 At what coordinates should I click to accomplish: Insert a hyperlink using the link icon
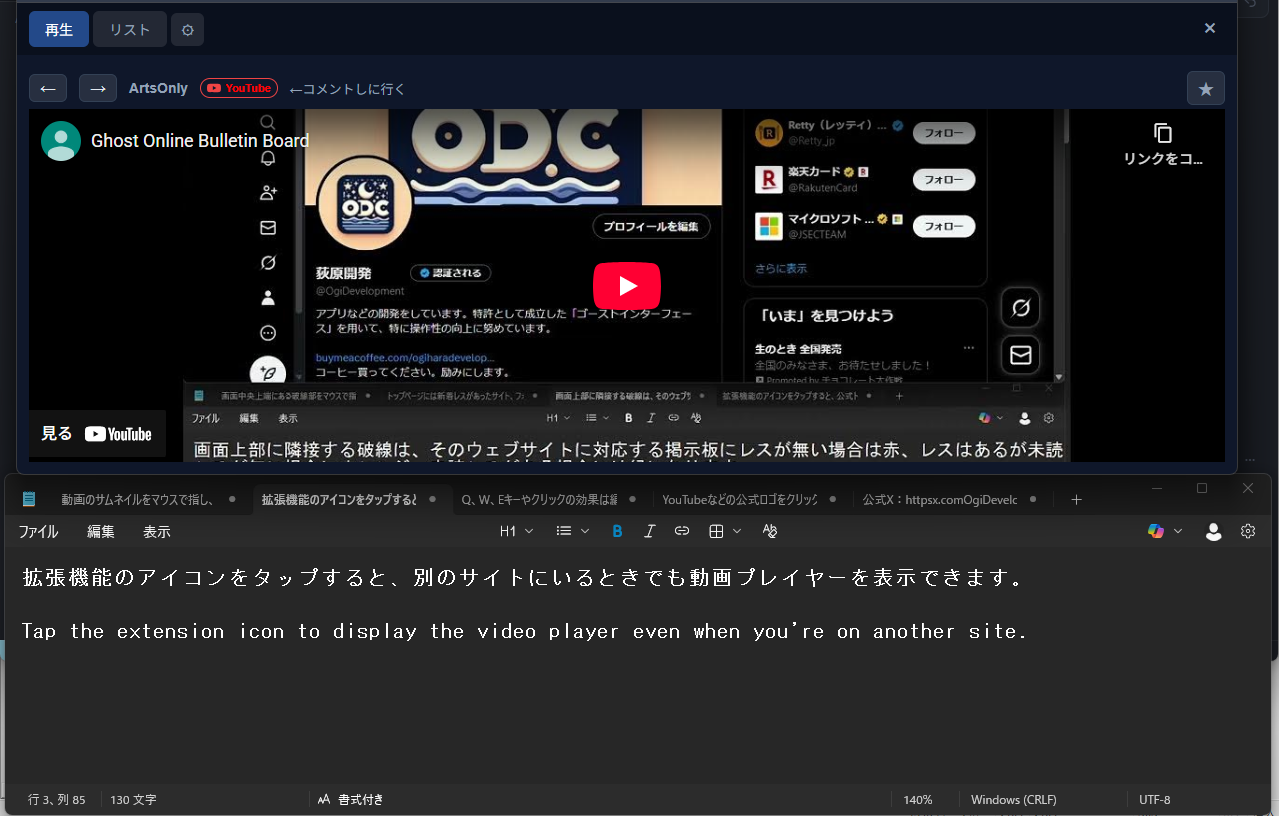681,531
